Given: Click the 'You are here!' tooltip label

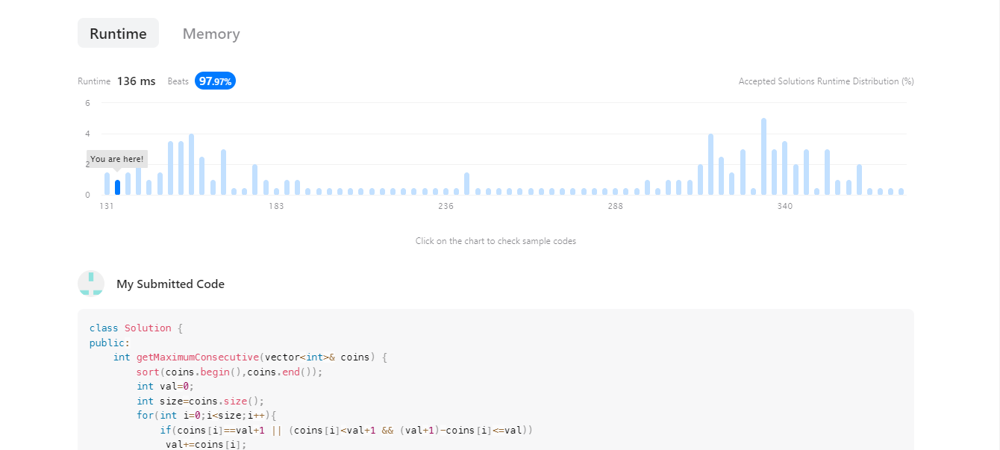Looking at the screenshot, I should pos(117,159).
